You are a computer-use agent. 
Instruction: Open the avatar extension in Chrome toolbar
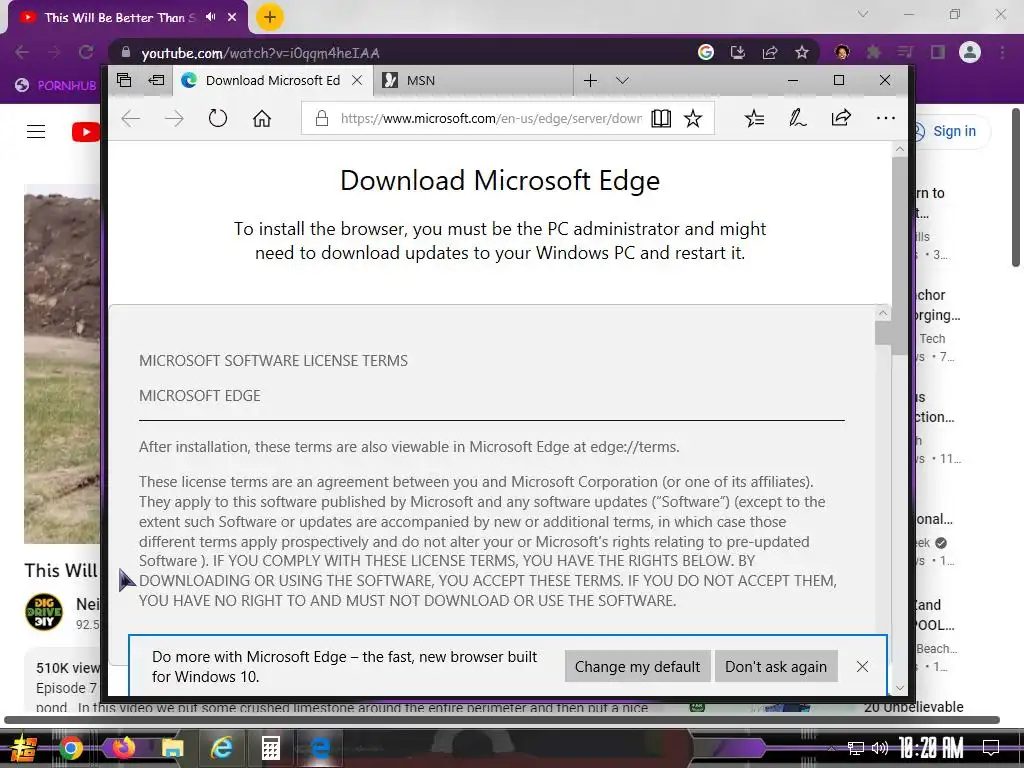pos(842,52)
